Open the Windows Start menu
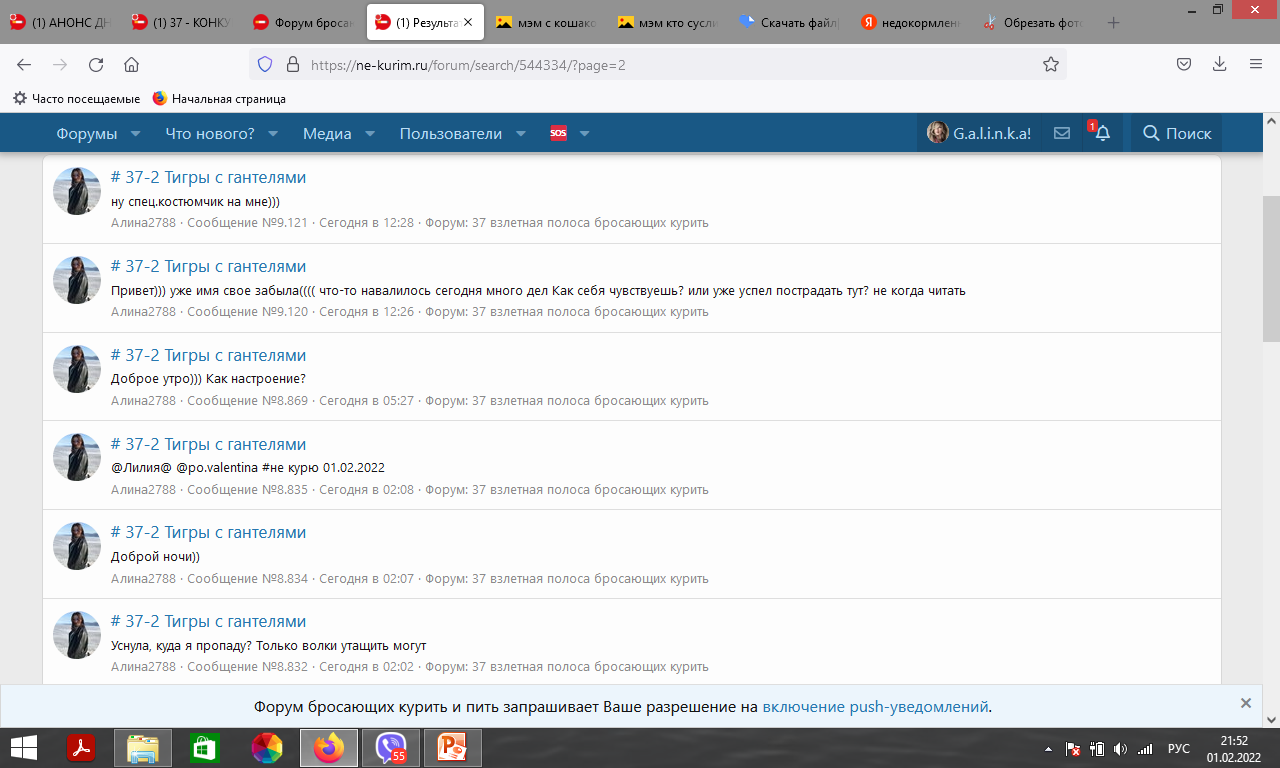The width and height of the screenshot is (1280, 768). tap(24, 748)
